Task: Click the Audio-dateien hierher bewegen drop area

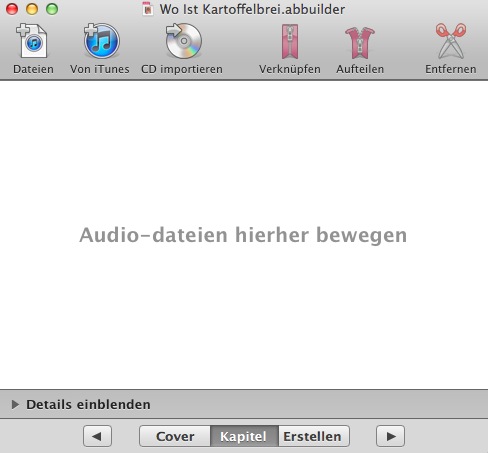Action: [244, 235]
